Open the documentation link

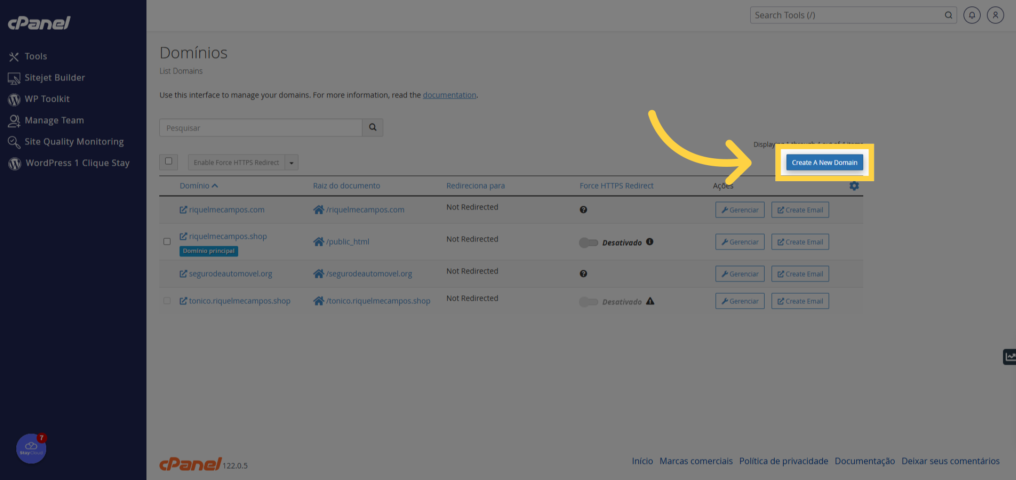point(450,95)
